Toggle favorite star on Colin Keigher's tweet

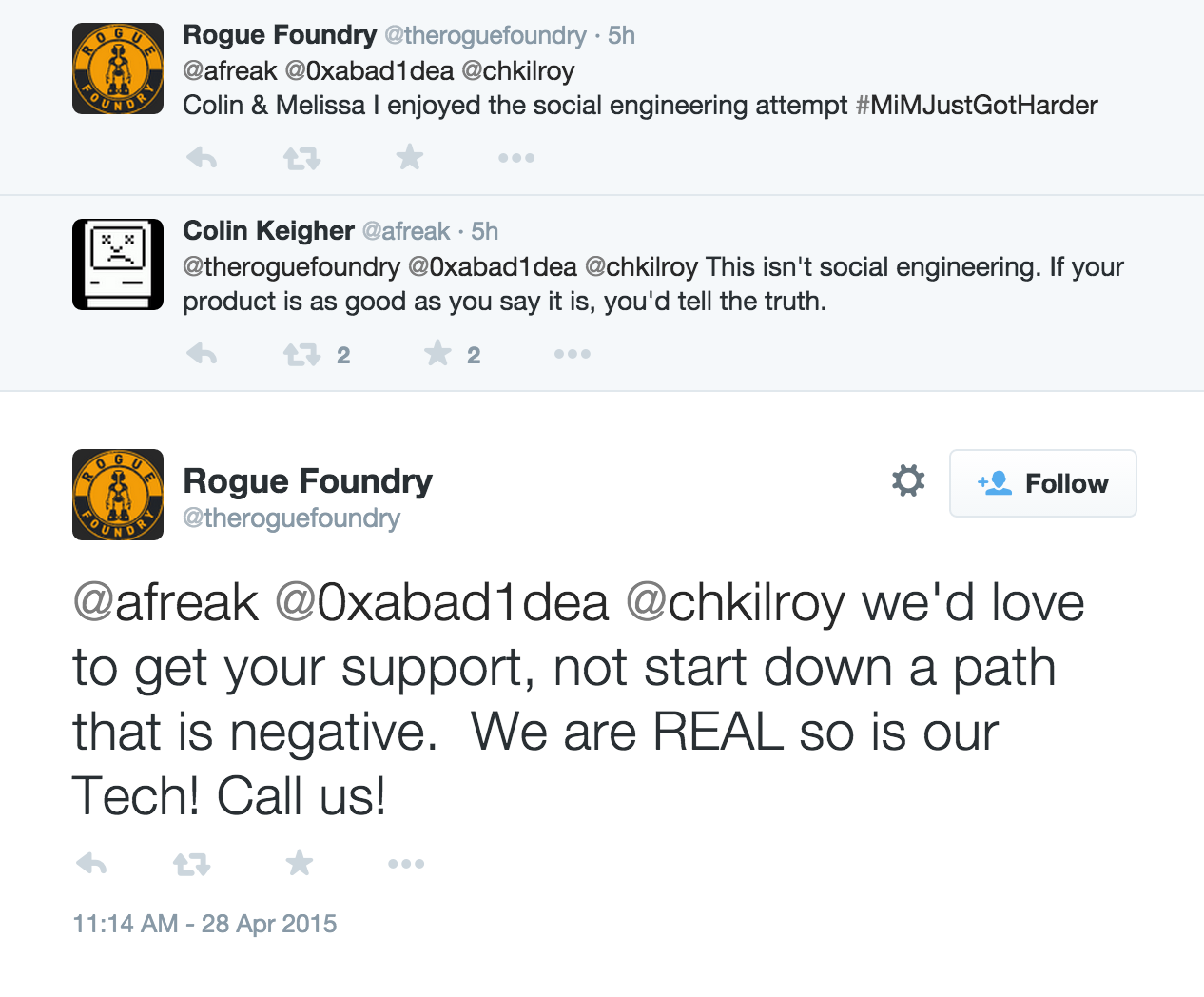click(x=437, y=354)
